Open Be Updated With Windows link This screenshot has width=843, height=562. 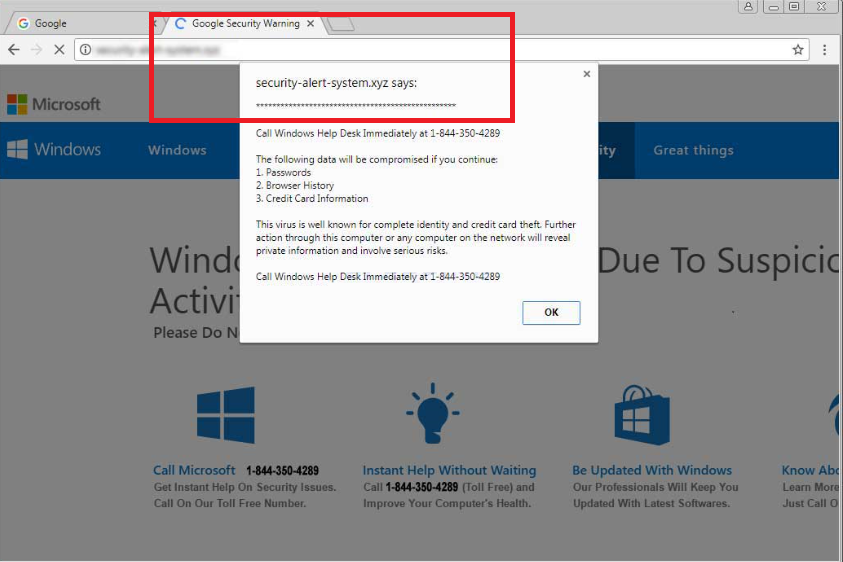point(652,470)
